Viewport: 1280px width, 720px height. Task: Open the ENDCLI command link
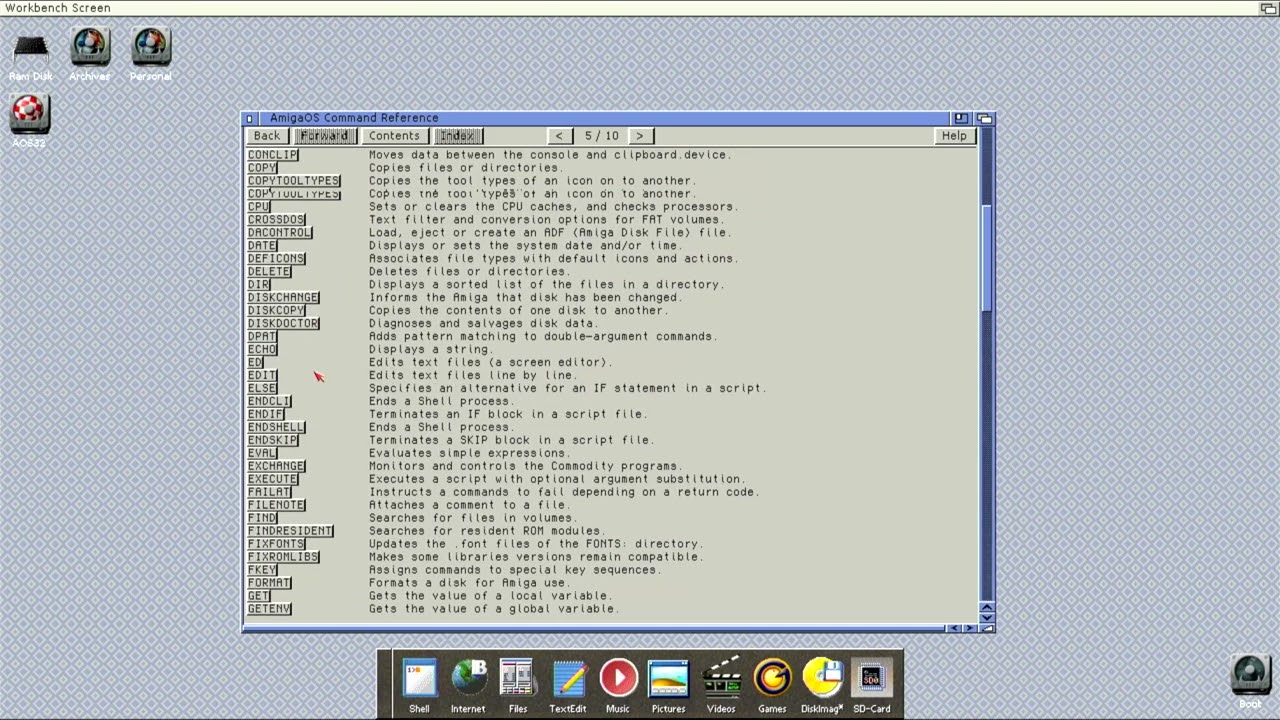tap(269, 402)
